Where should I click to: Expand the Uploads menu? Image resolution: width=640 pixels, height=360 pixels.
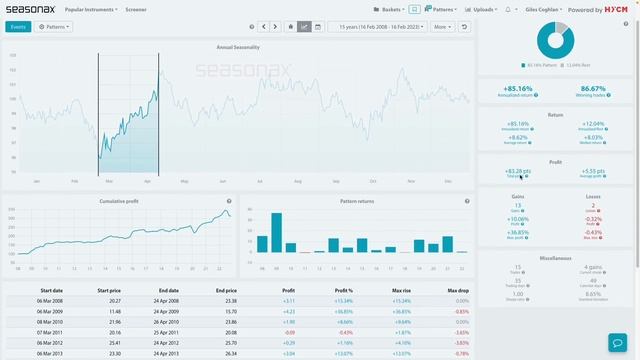481,9
